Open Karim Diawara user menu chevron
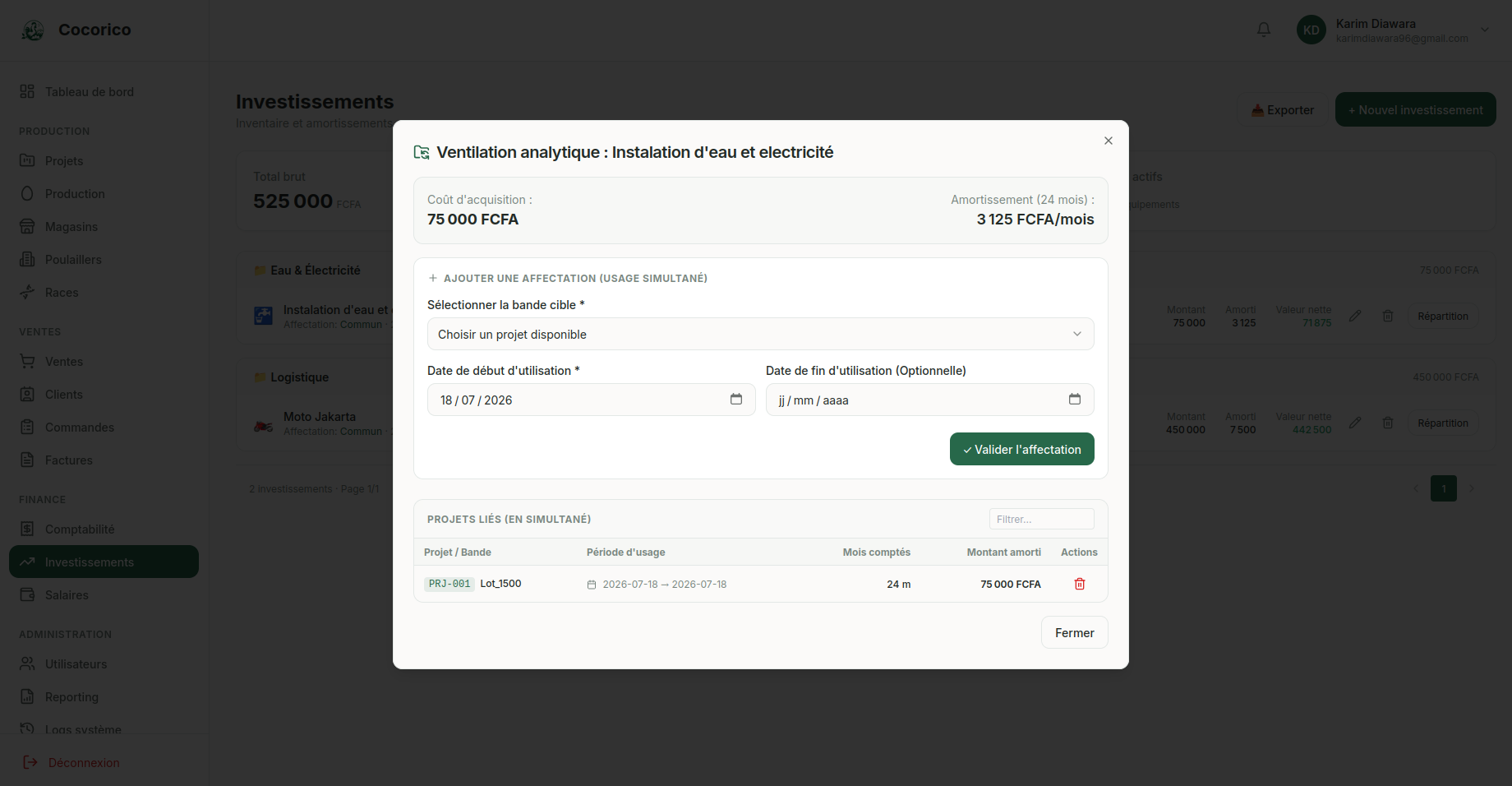 tap(1485, 30)
